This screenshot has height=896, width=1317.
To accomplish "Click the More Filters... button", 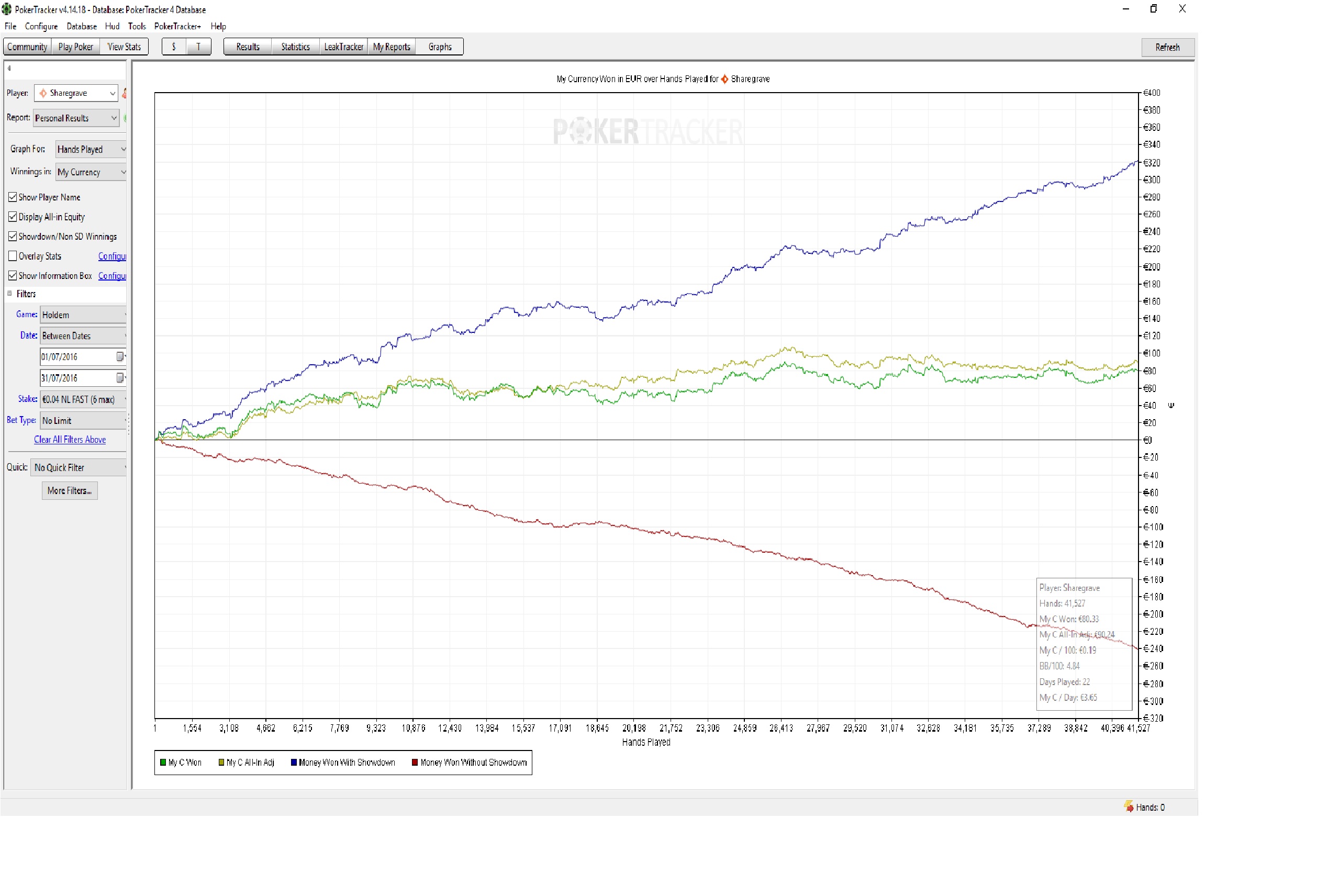I will [70, 491].
